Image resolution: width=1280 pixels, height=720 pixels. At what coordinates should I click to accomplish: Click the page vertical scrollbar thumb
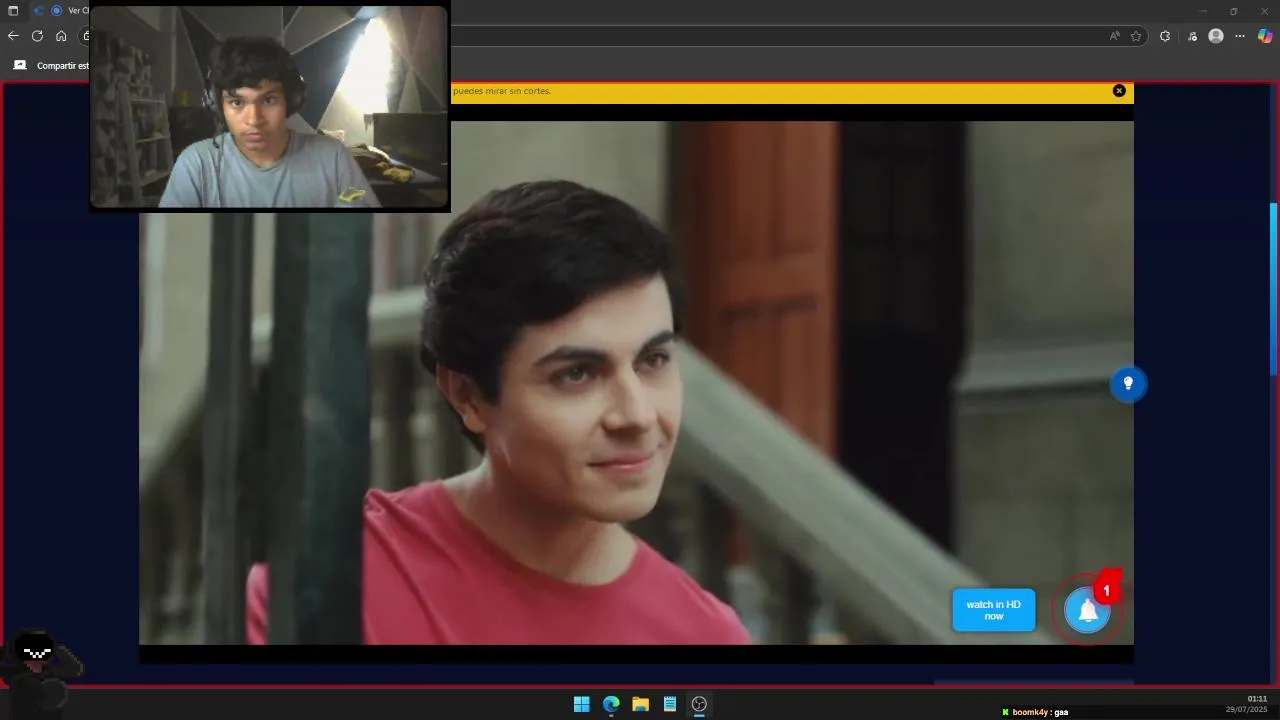[x=1273, y=289]
